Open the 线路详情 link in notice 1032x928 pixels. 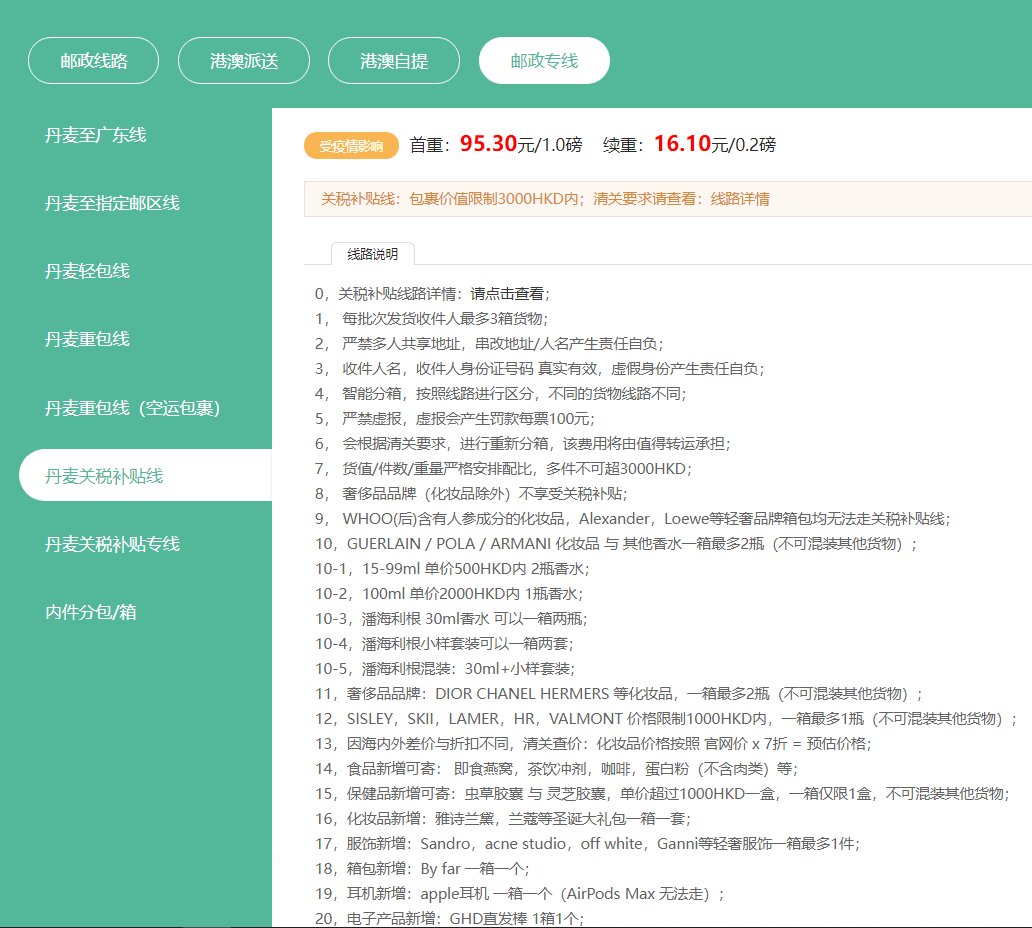pyautogui.click(x=740, y=199)
